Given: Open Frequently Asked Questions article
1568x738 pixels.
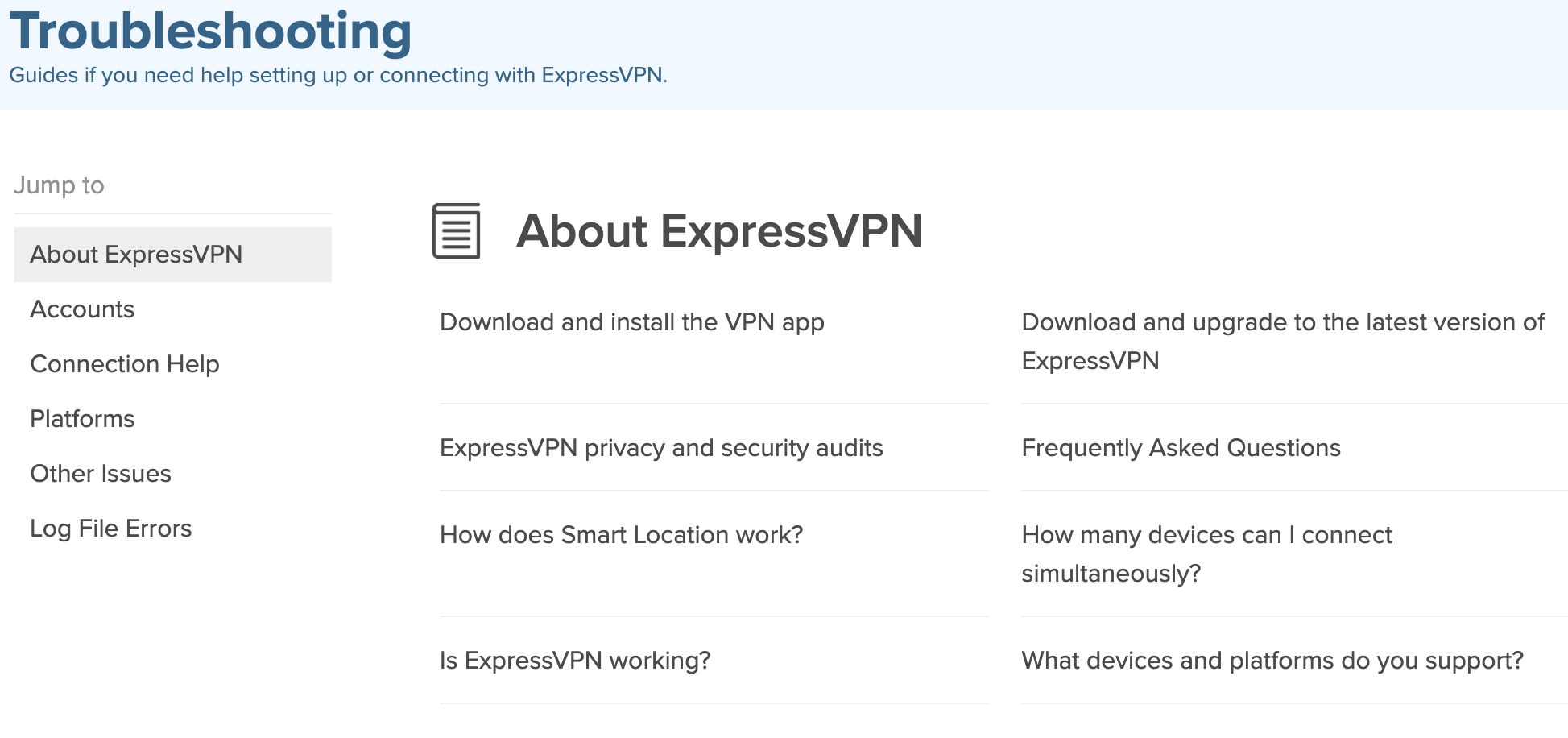Looking at the screenshot, I should (1181, 448).
